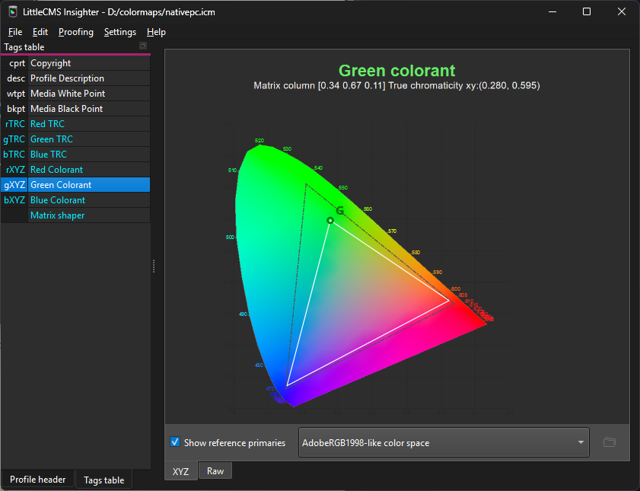Select the XYZ view tab

point(180,470)
